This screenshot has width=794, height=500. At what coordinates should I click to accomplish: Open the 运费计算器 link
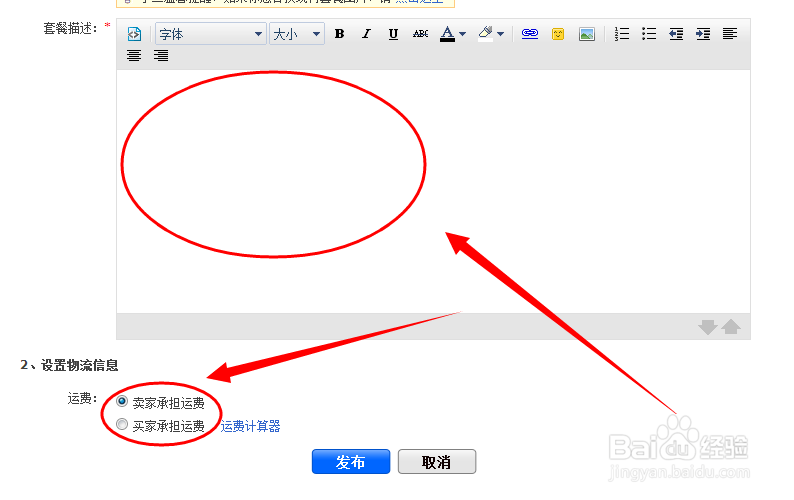coord(250,426)
